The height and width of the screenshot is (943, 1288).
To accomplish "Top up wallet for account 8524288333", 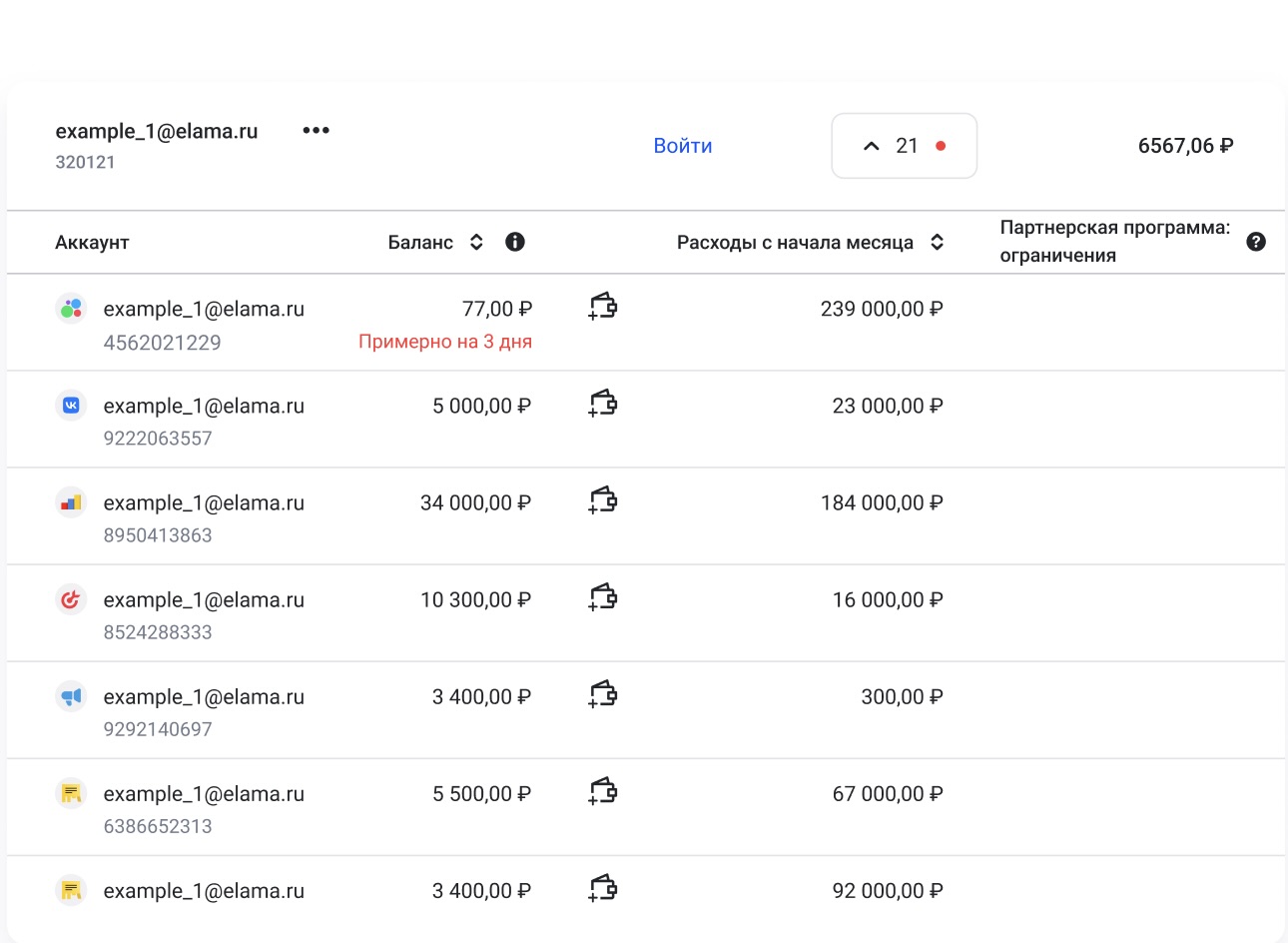I will (x=603, y=596).
